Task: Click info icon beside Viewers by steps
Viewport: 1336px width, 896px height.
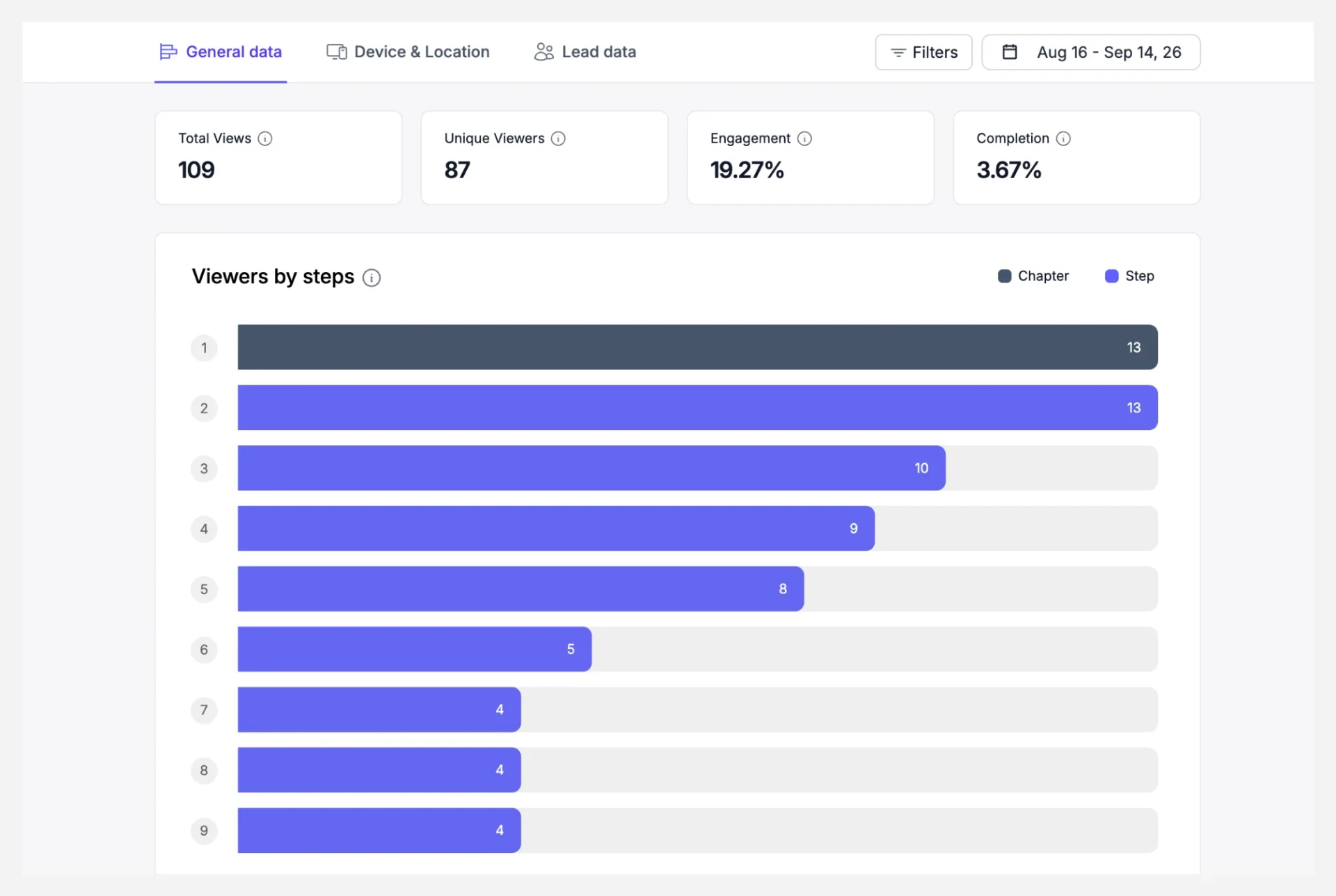Action: pyautogui.click(x=372, y=278)
